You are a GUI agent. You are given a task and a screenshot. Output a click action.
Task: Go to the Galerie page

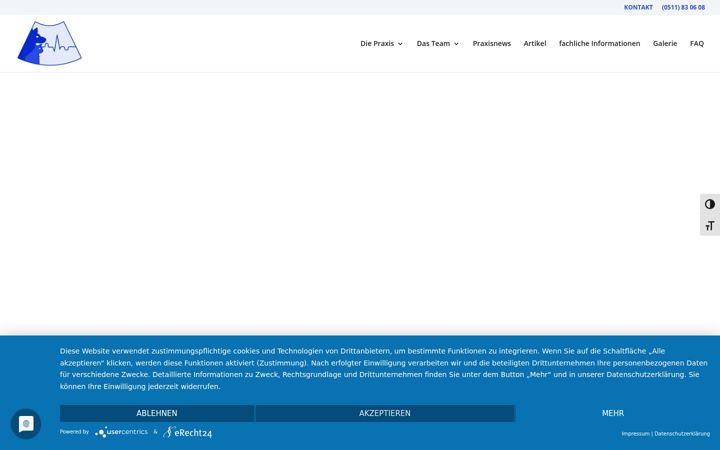pyautogui.click(x=665, y=44)
